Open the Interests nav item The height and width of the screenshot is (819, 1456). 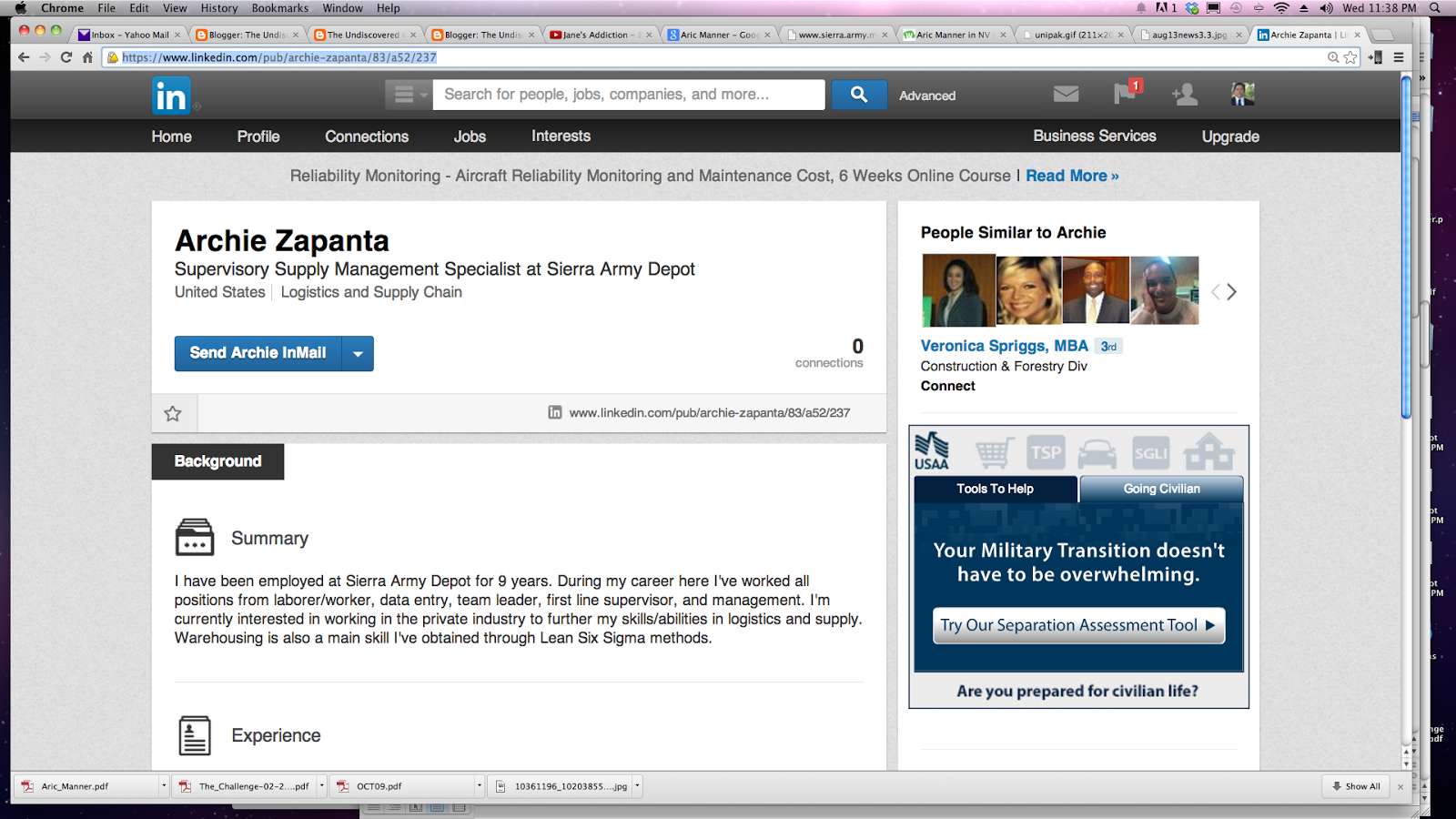(x=561, y=136)
